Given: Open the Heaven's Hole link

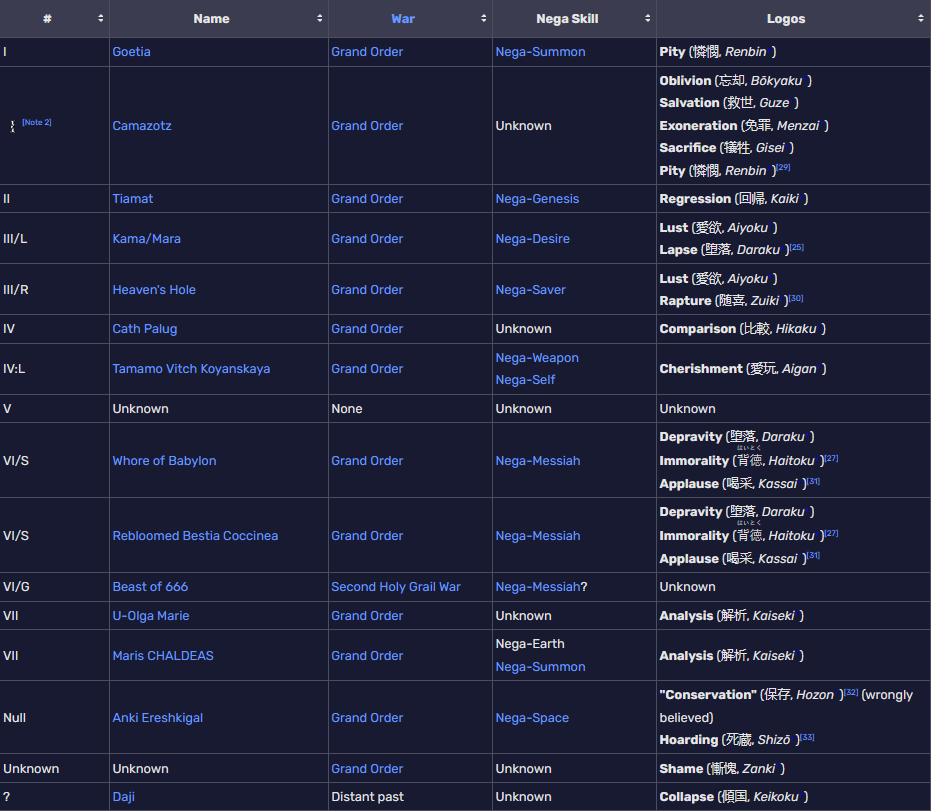Looking at the screenshot, I should pos(154,290).
